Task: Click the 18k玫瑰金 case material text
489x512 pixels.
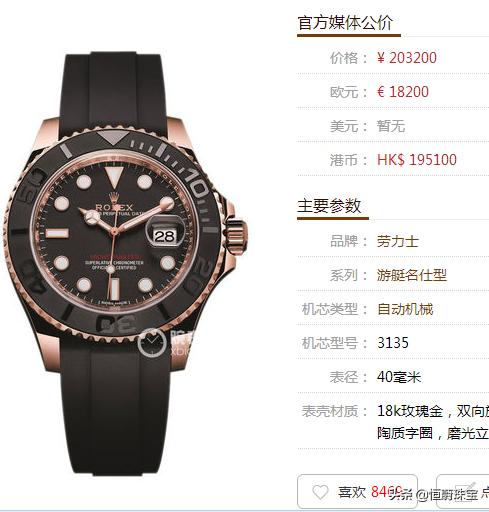Action: click(x=410, y=411)
